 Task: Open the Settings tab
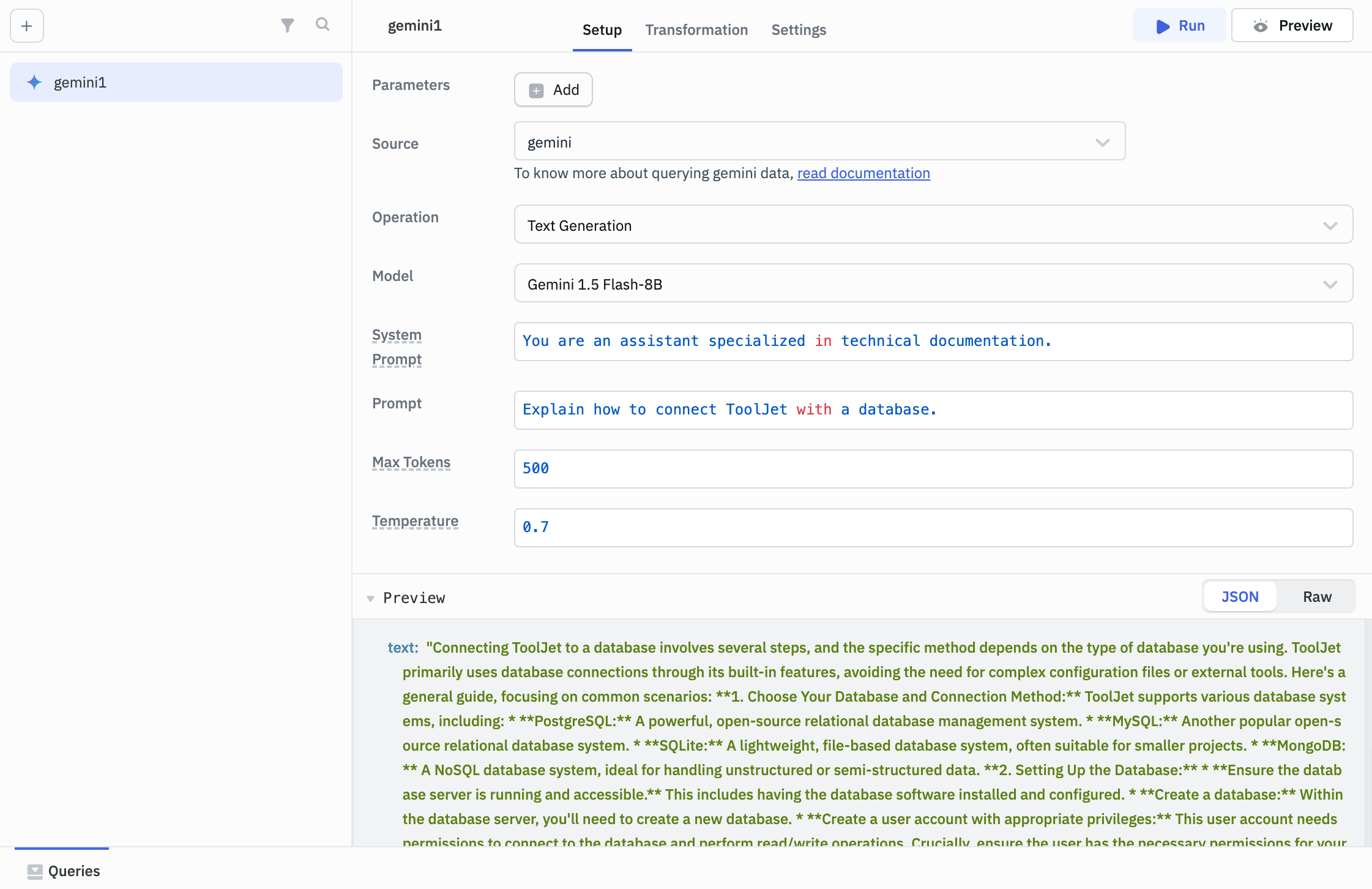coord(799,29)
